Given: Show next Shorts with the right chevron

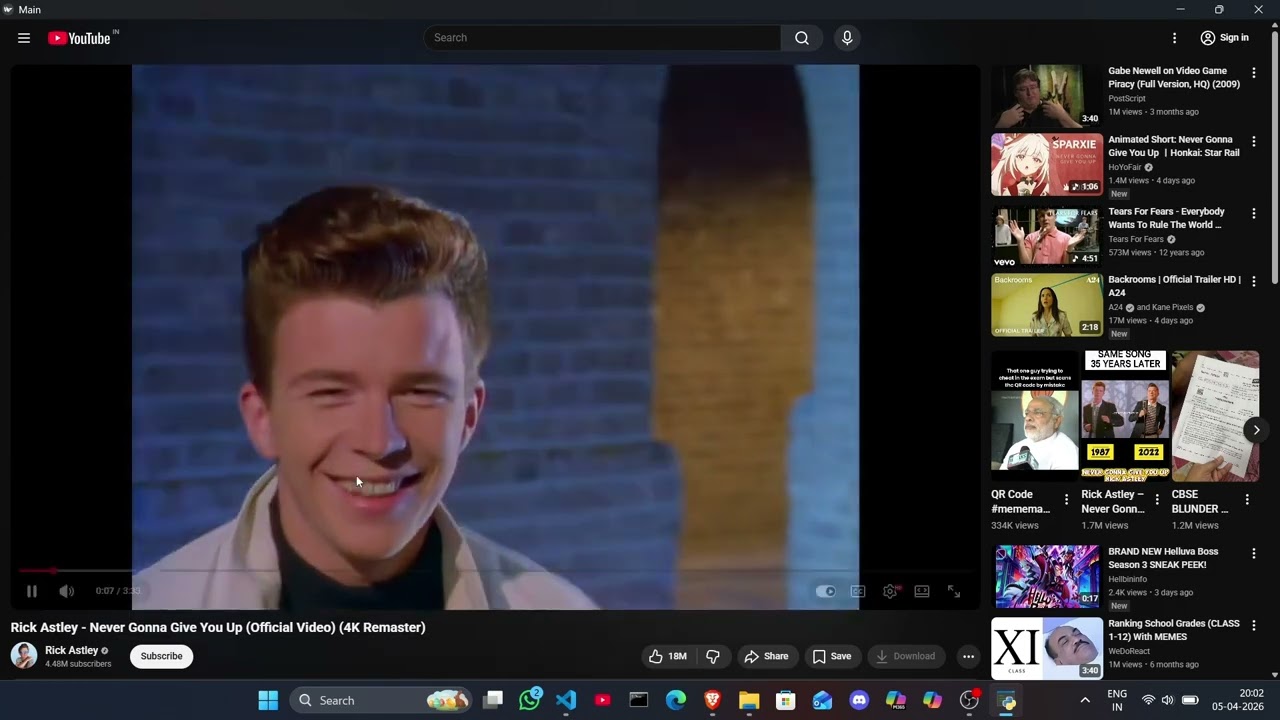Looking at the screenshot, I should [1256, 430].
